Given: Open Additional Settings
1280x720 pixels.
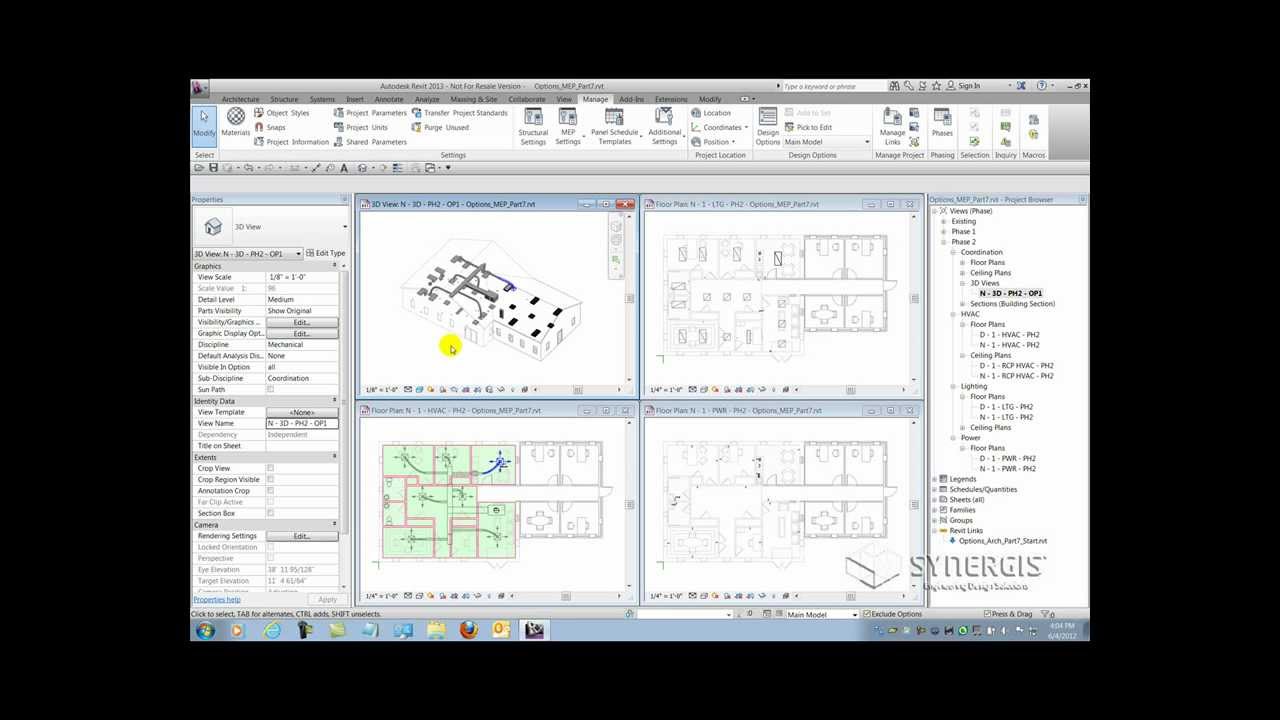Looking at the screenshot, I should pyautogui.click(x=664, y=126).
